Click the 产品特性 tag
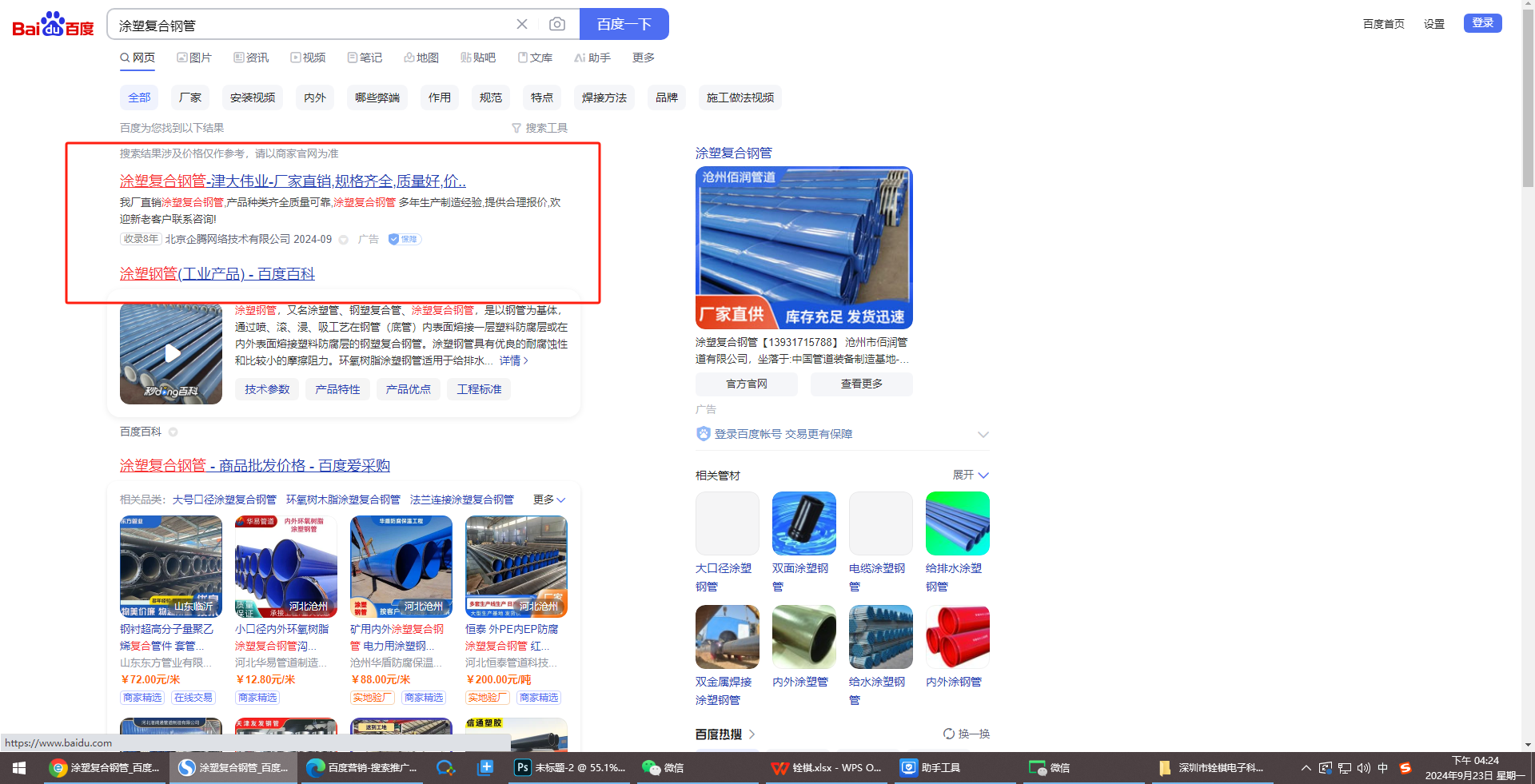The image size is (1535, 784). pos(337,389)
